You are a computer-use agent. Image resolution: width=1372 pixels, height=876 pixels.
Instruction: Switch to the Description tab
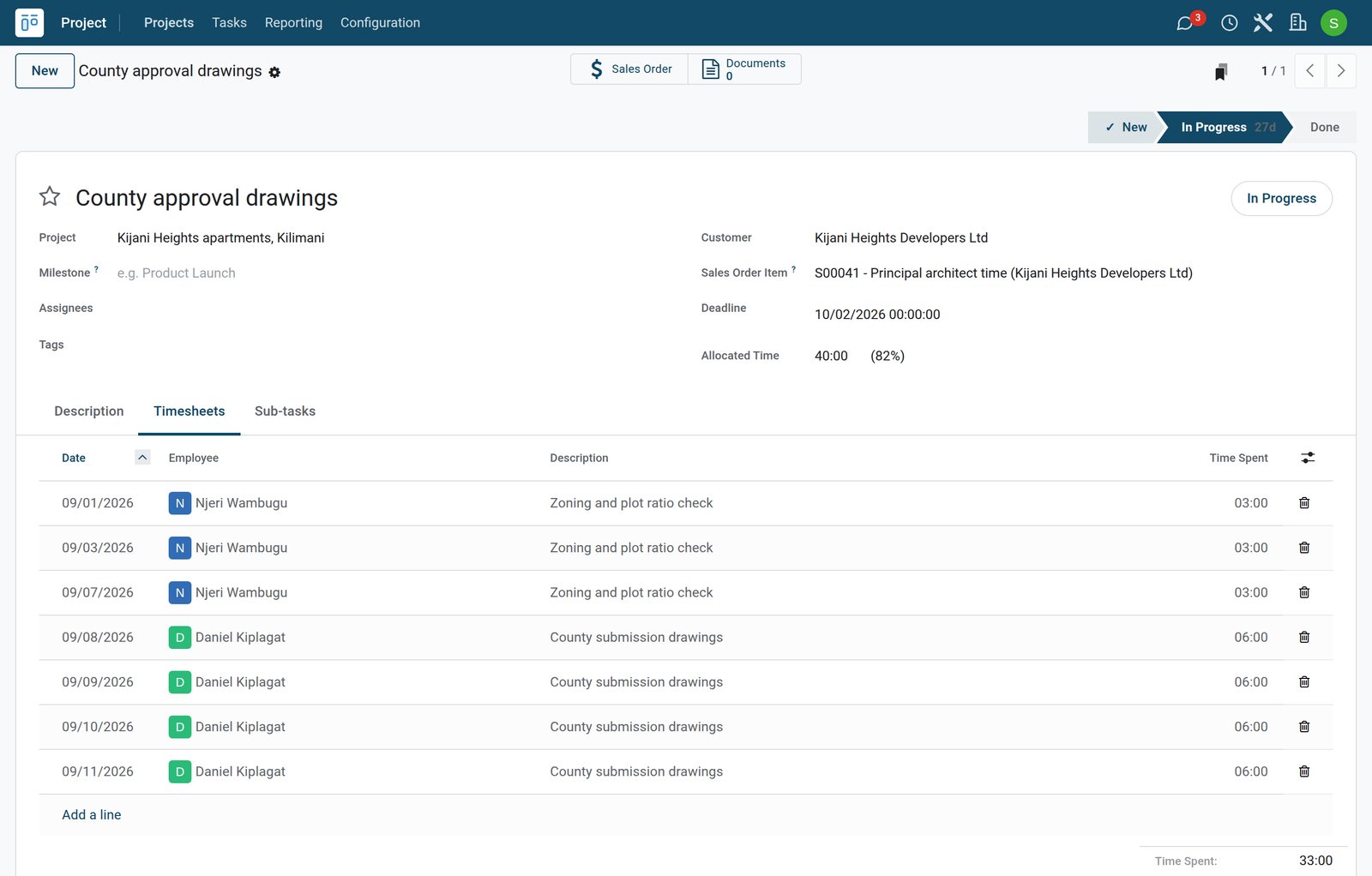click(x=89, y=411)
